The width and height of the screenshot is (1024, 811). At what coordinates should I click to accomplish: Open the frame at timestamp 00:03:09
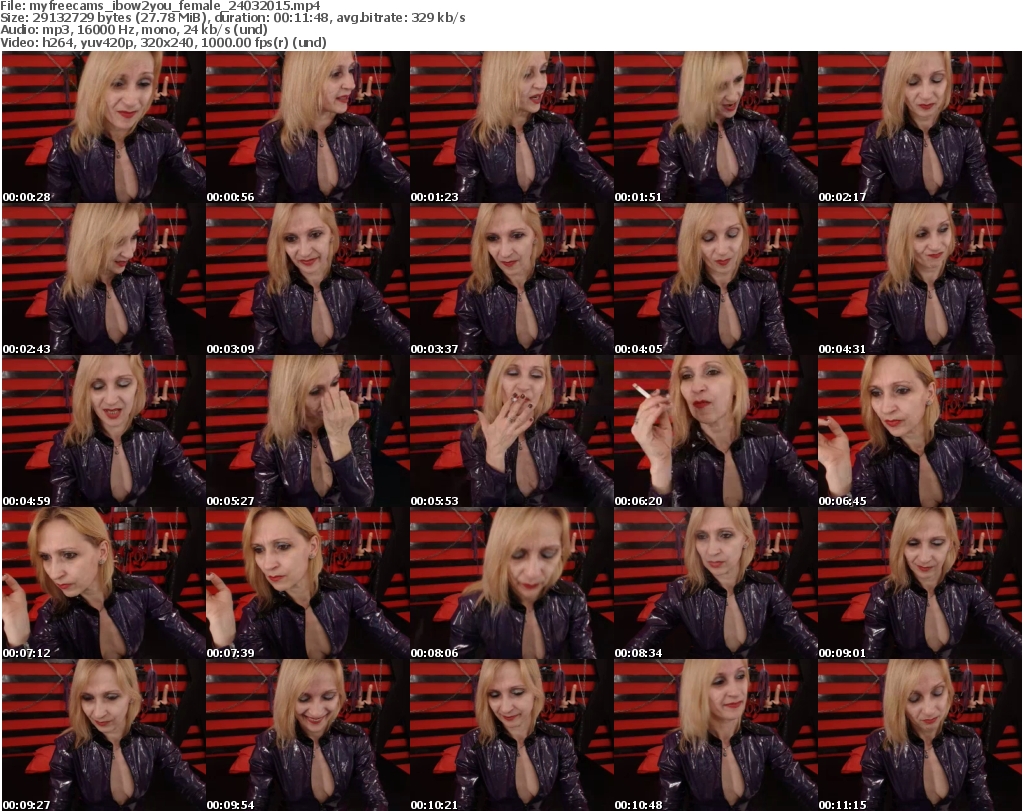coord(308,279)
